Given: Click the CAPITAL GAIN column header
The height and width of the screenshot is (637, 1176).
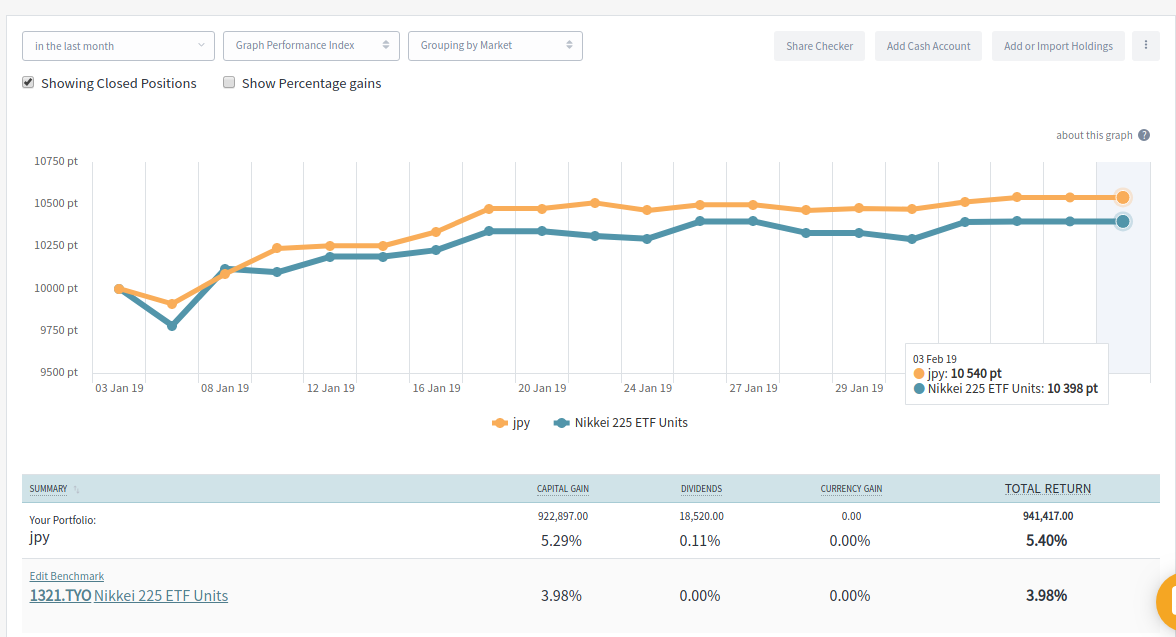Looking at the screenshot, I should 562,489.
